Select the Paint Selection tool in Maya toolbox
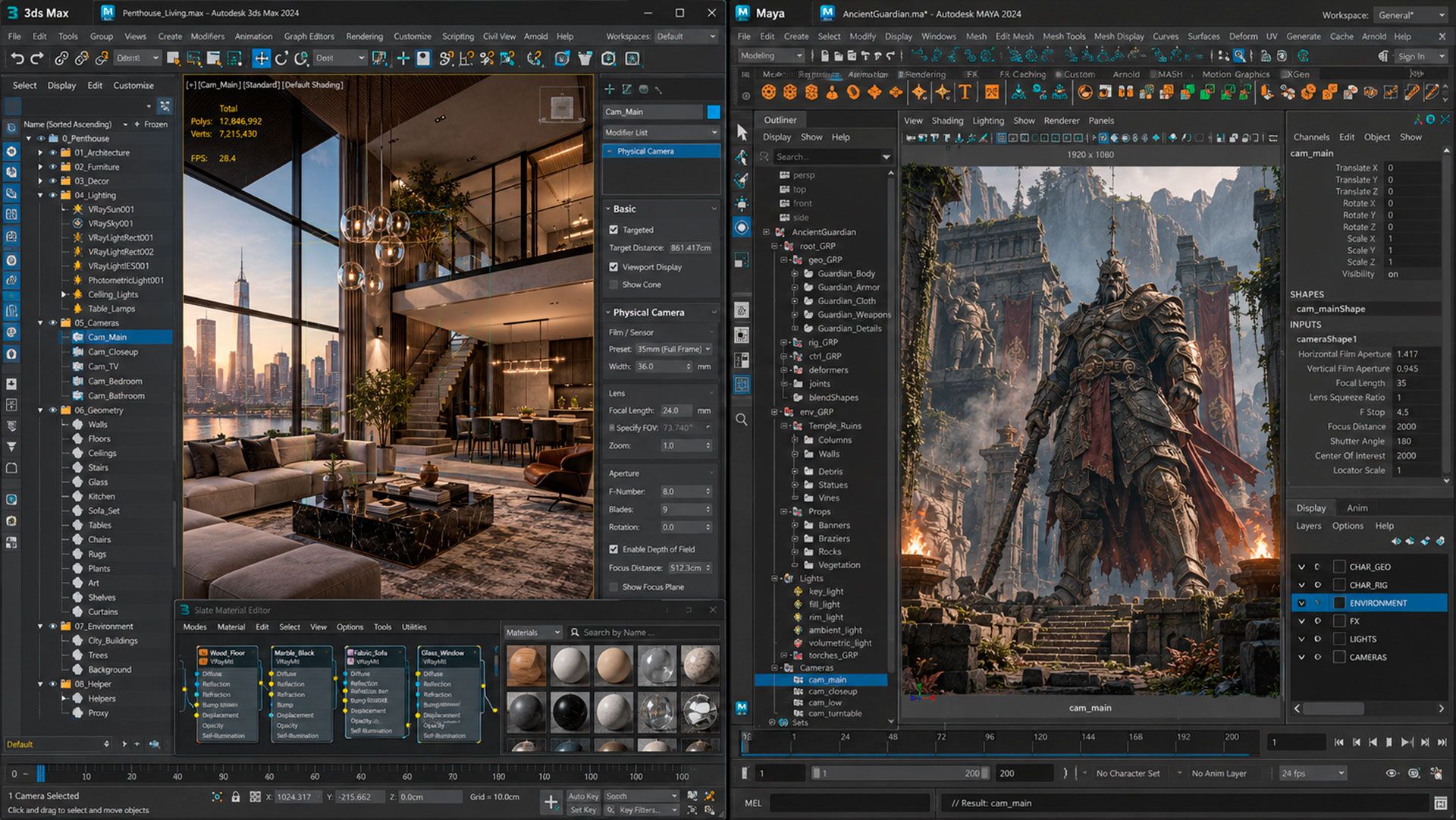 (742, 180)
